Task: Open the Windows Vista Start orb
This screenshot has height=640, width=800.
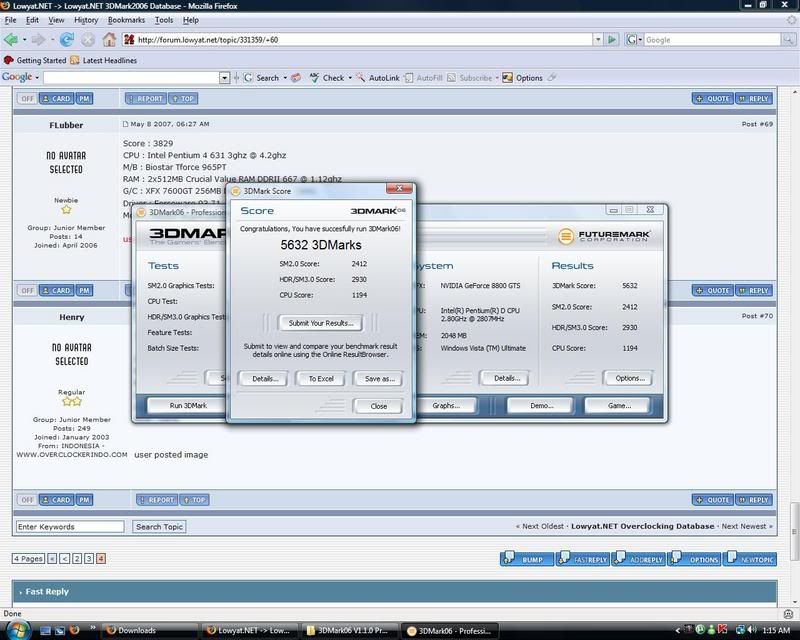Action: pyautogui.click(x=18, y=629)
